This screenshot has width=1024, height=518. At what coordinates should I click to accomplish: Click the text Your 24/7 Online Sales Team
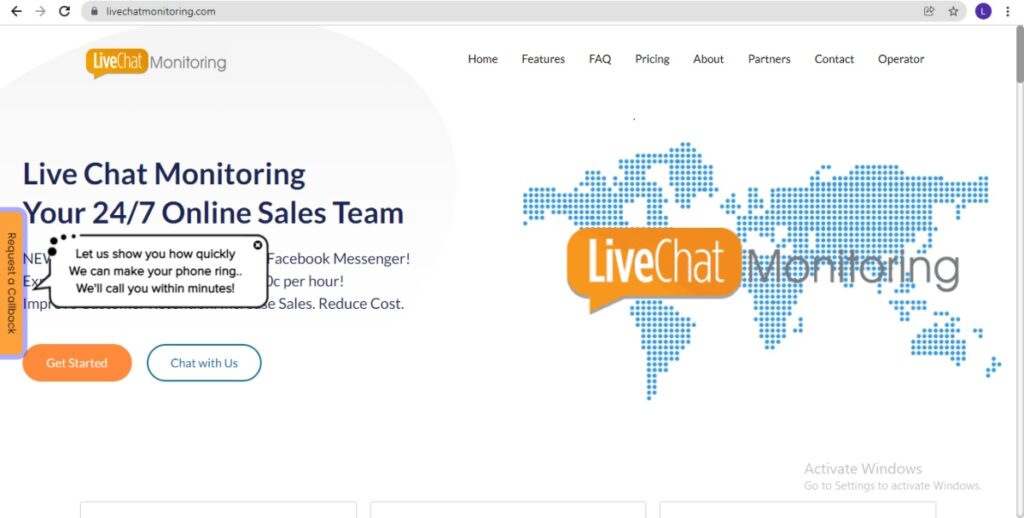pyautogui.click(x=213, y=213)
